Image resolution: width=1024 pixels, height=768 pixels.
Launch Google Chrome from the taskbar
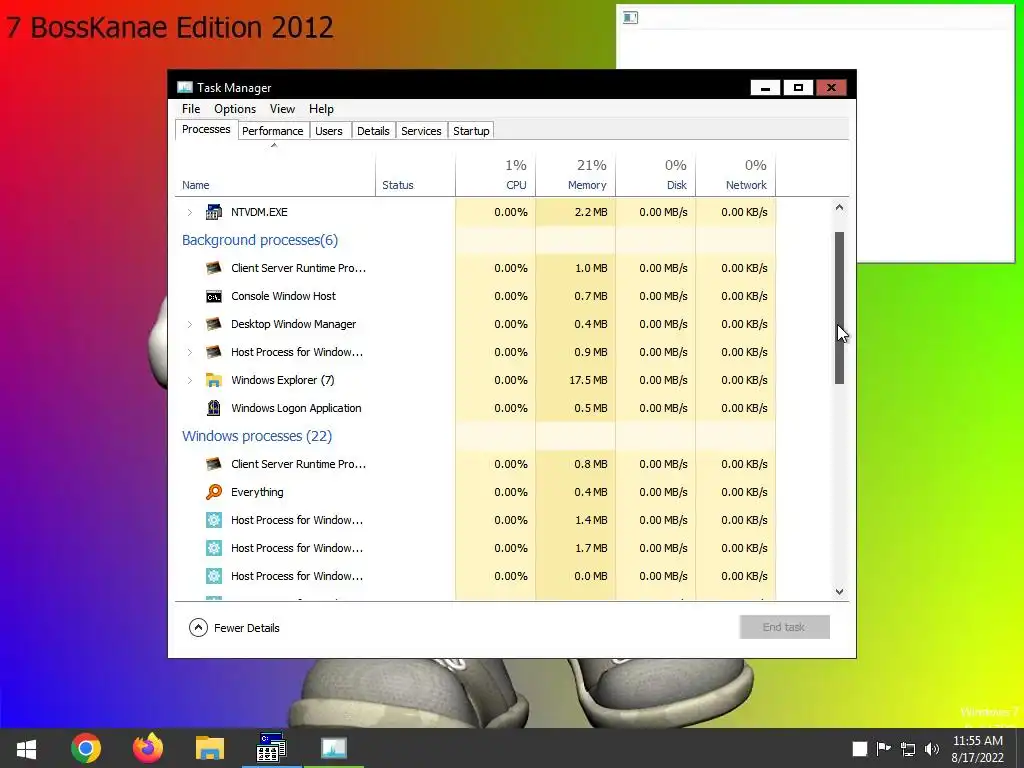click(86, 748)
